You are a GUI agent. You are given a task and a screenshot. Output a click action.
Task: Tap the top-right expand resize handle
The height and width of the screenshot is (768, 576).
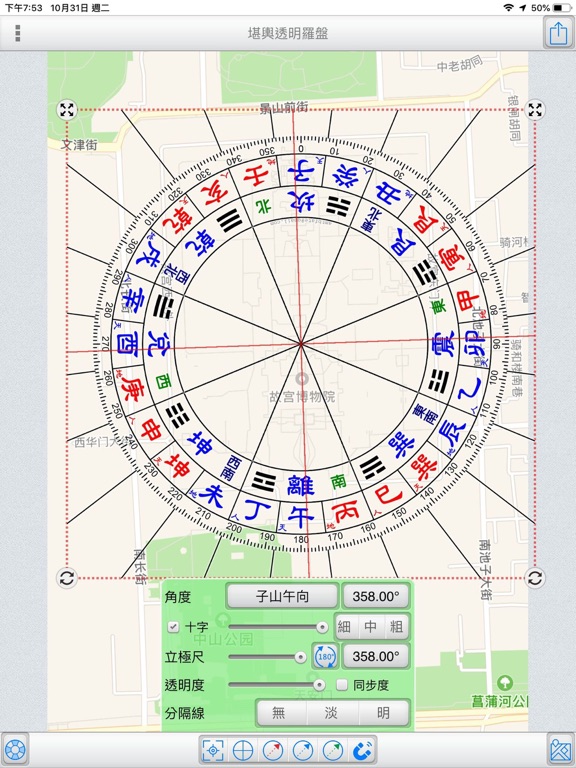click(x=535, y=110)
